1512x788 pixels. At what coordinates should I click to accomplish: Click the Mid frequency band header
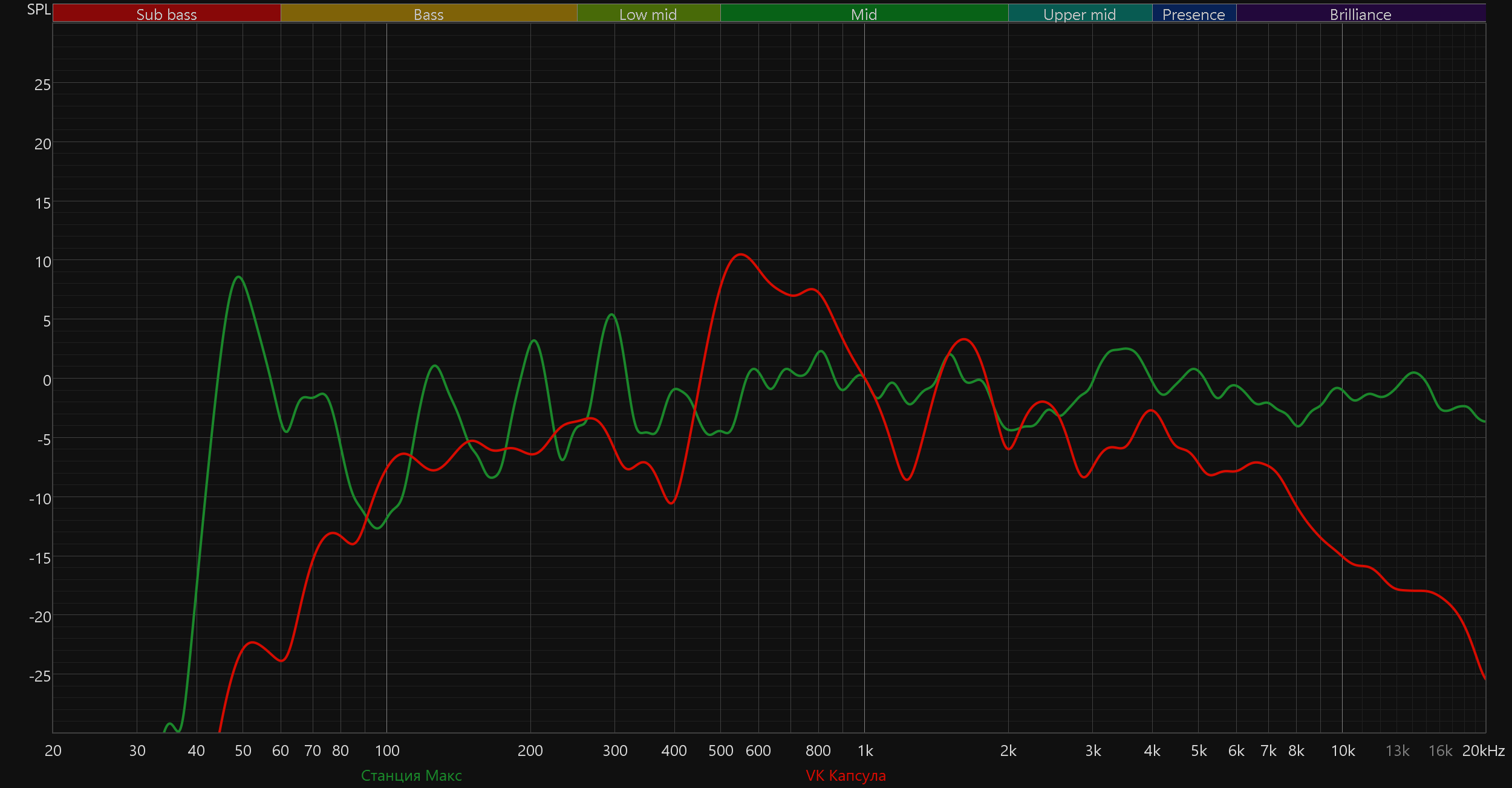pyautogui.click(x=864, y=14)
